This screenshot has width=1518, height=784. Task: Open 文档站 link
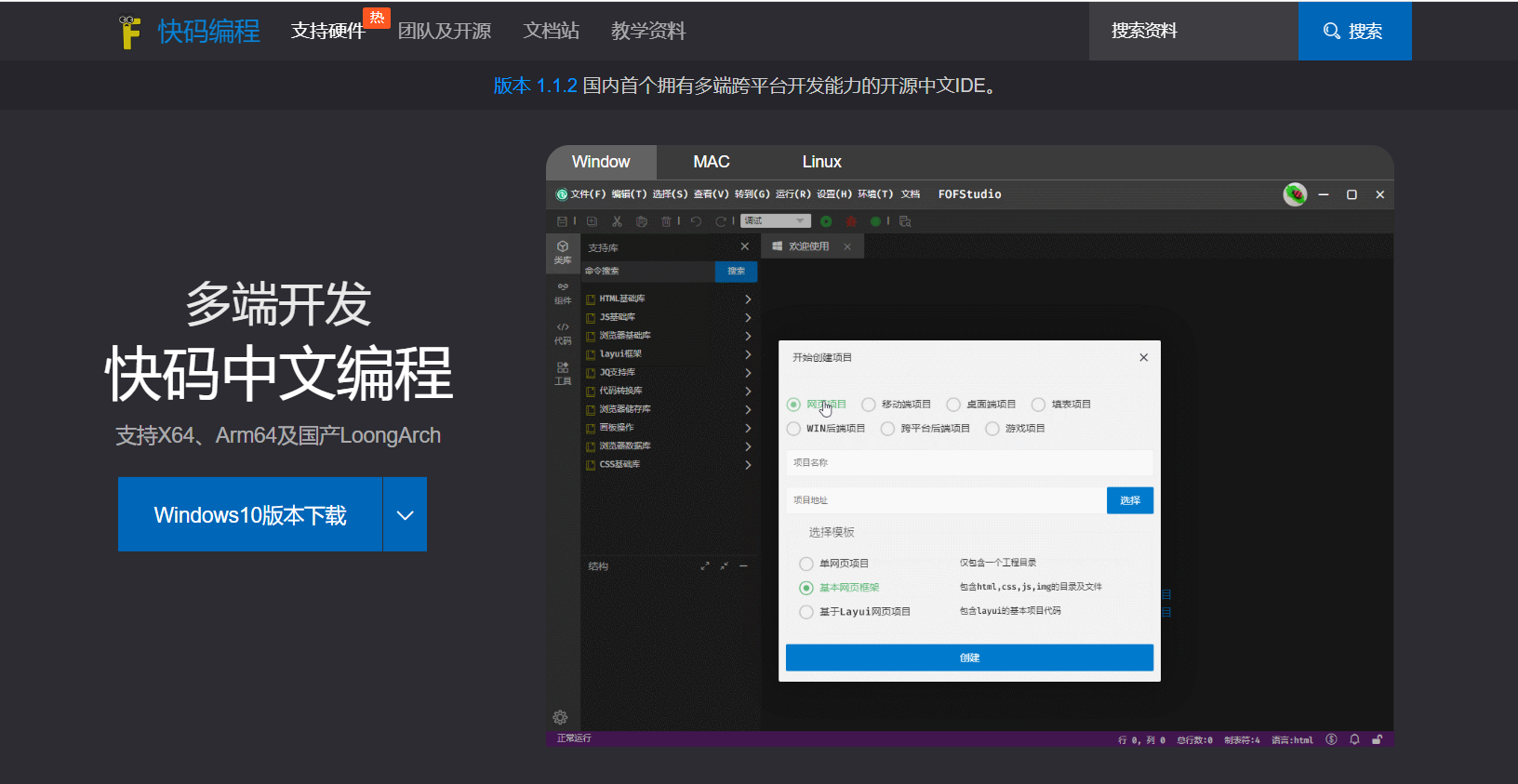coord(552,31)
